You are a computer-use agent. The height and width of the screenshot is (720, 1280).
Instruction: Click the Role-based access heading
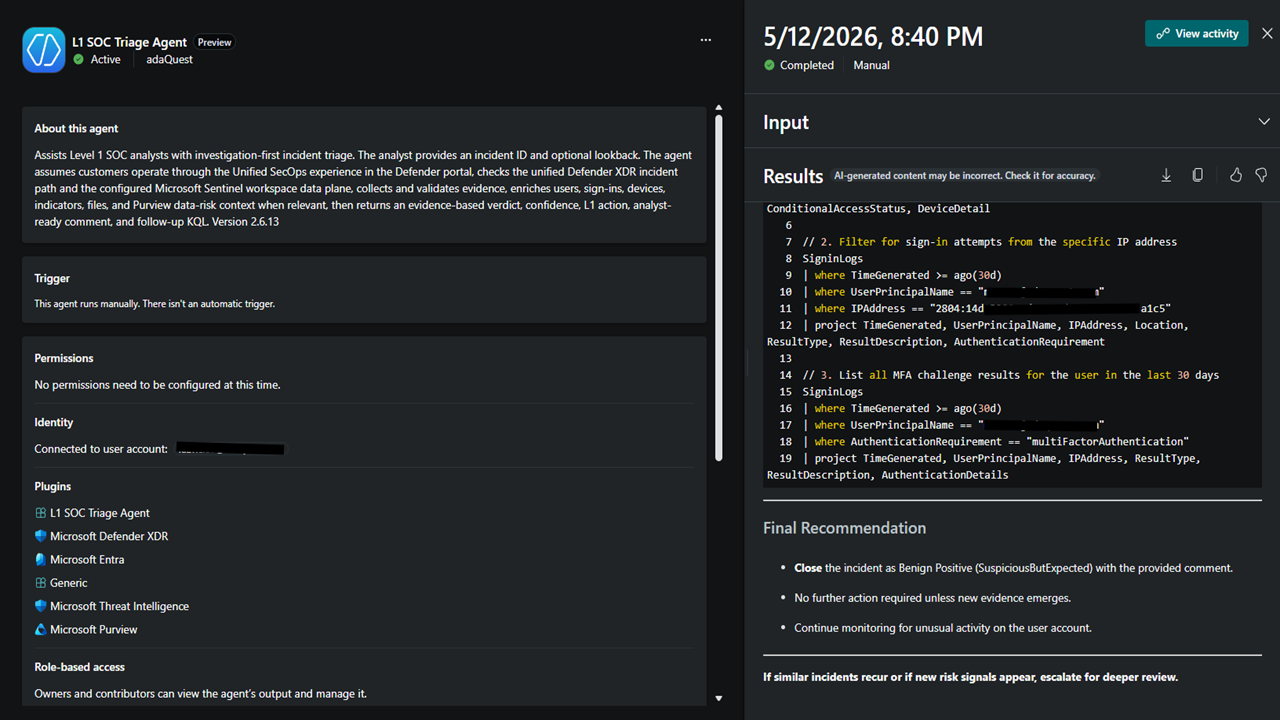tap(80, 666)
